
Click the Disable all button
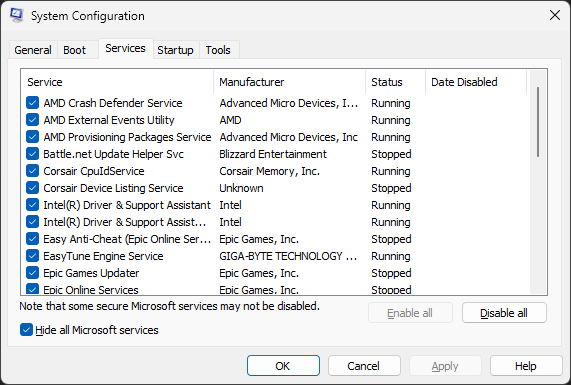(x=504, y=313)
